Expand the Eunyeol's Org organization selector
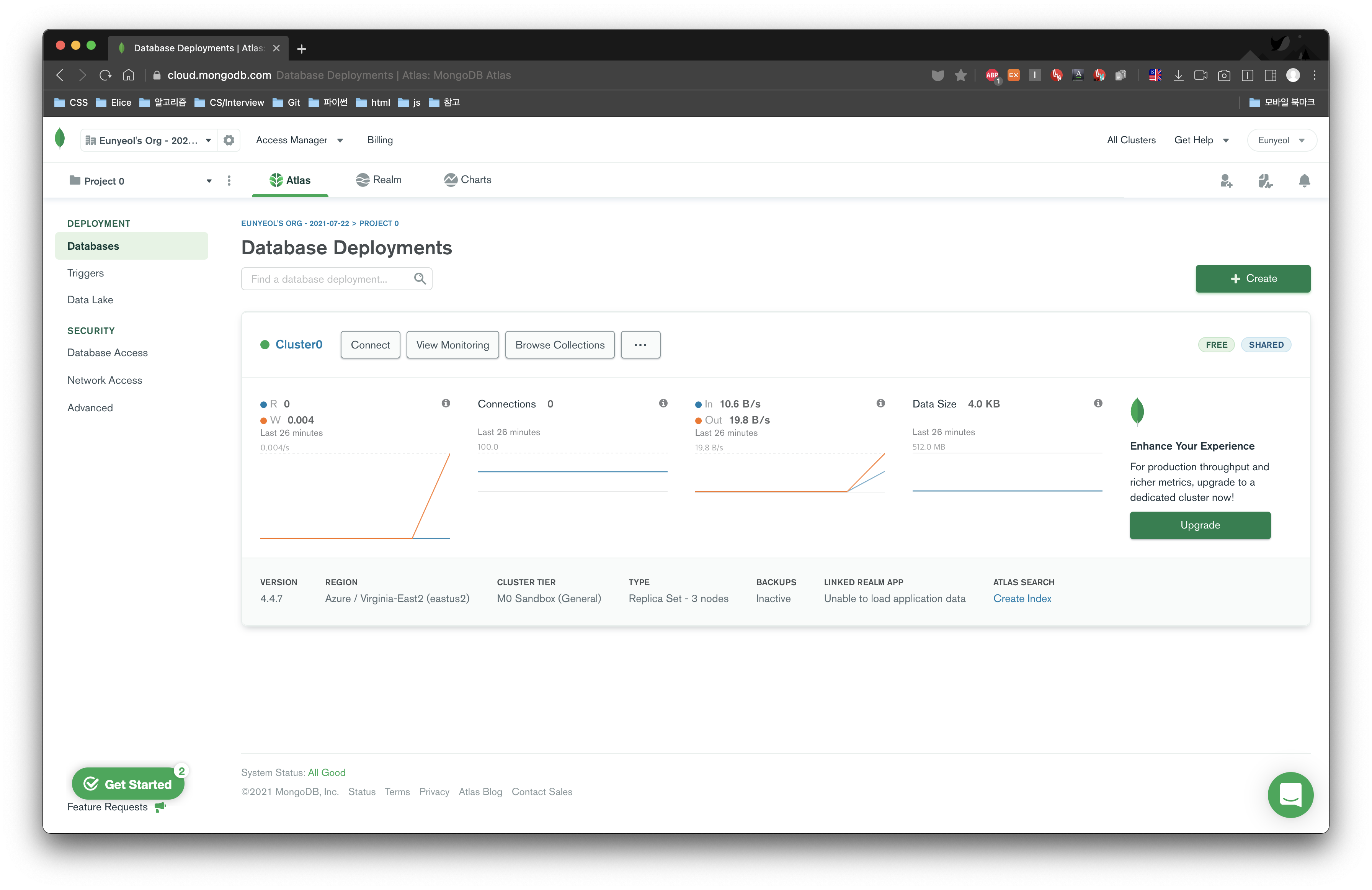1372x890 pixels. click(x=149, y=140)
